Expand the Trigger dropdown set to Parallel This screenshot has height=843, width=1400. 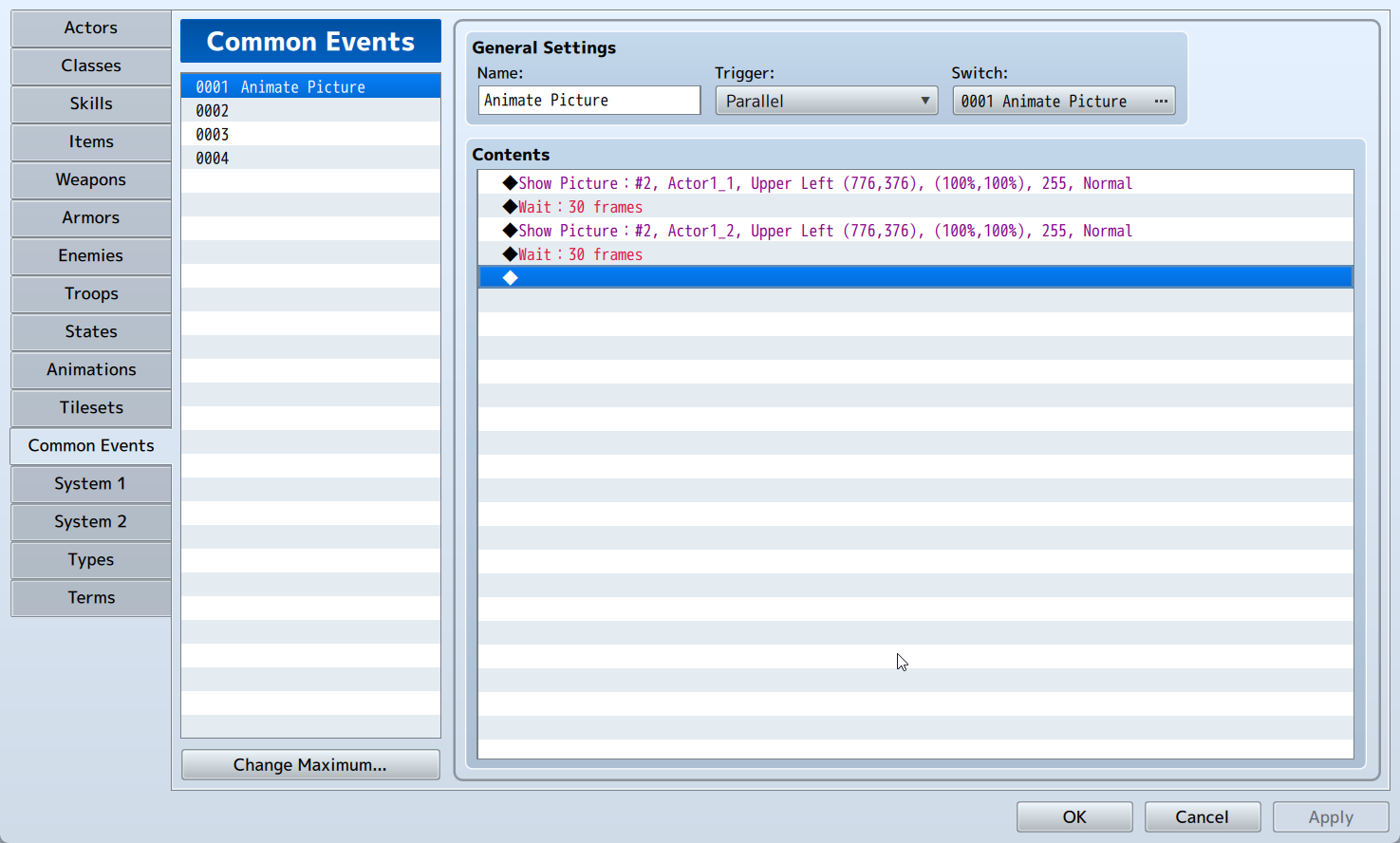[x=827, y=101]
